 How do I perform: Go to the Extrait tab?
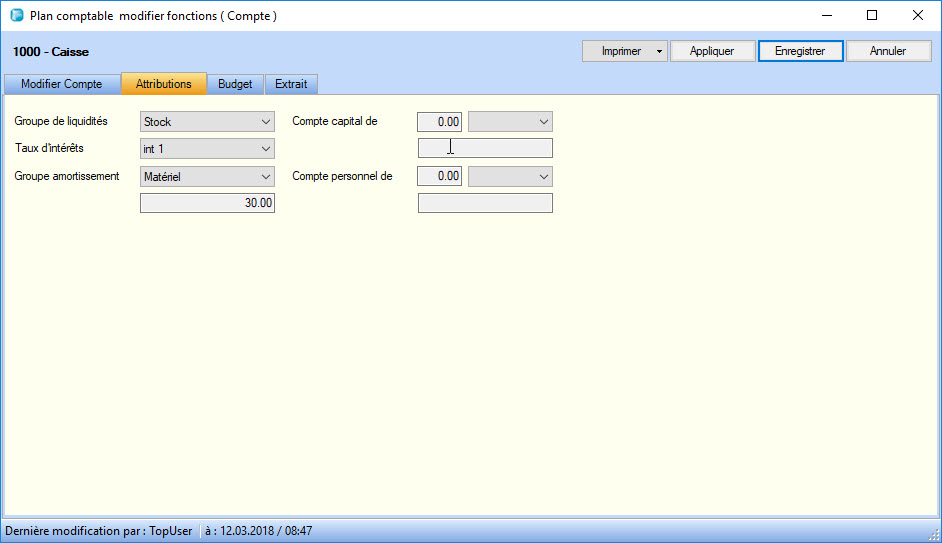291,84
